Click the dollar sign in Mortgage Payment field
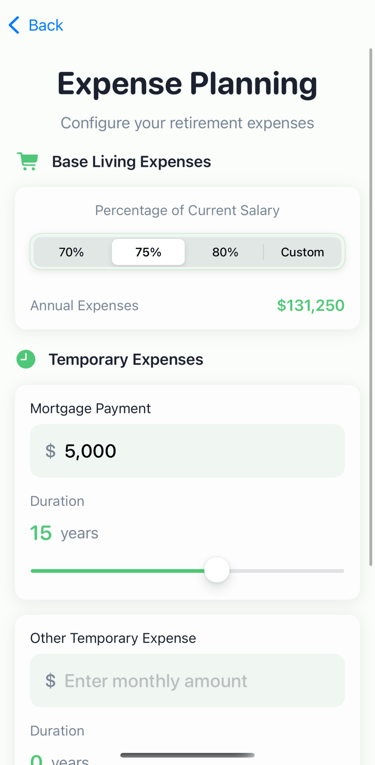The width and height of the screenshot is (375, 765). click(x=50, y=451)
